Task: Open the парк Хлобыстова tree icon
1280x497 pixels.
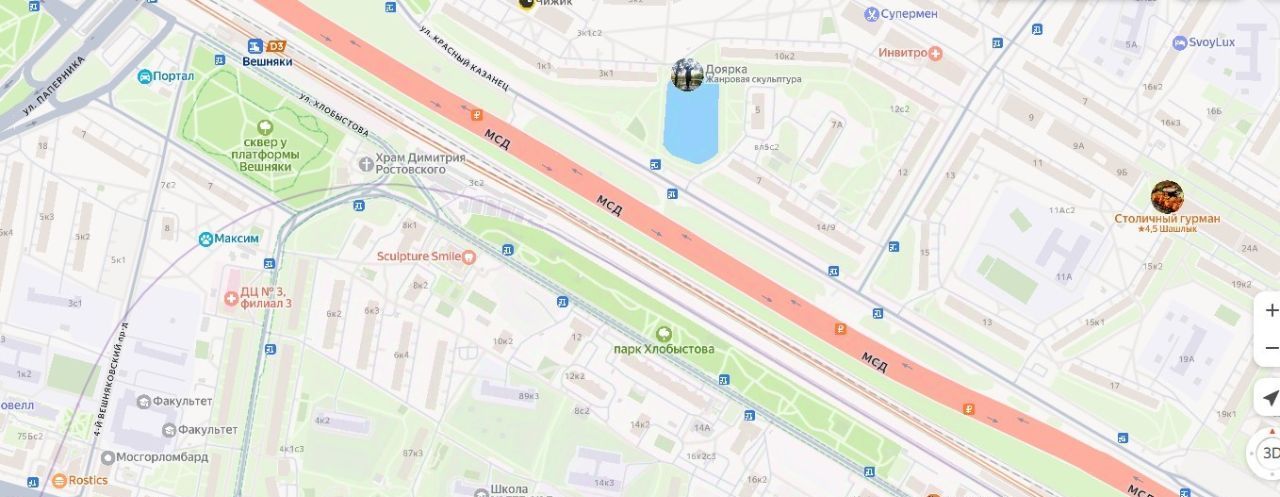Action: 663,334
